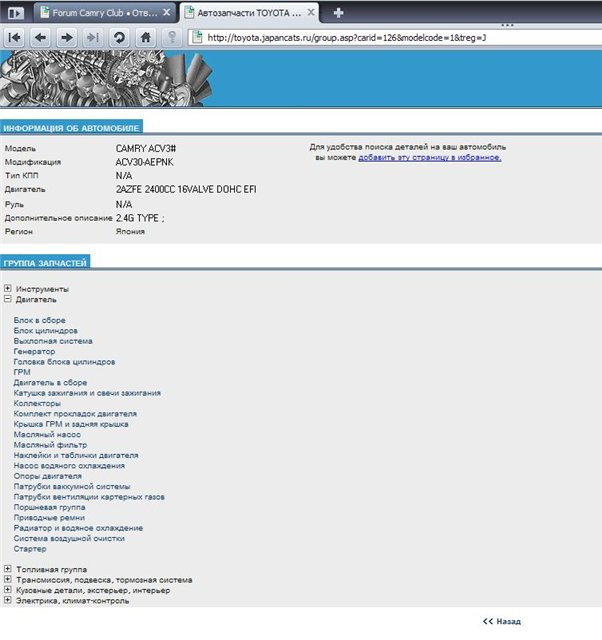Click the добавить эту страницу в избранное link
This screenshot has width=602, height=640.
click(430, 158)
